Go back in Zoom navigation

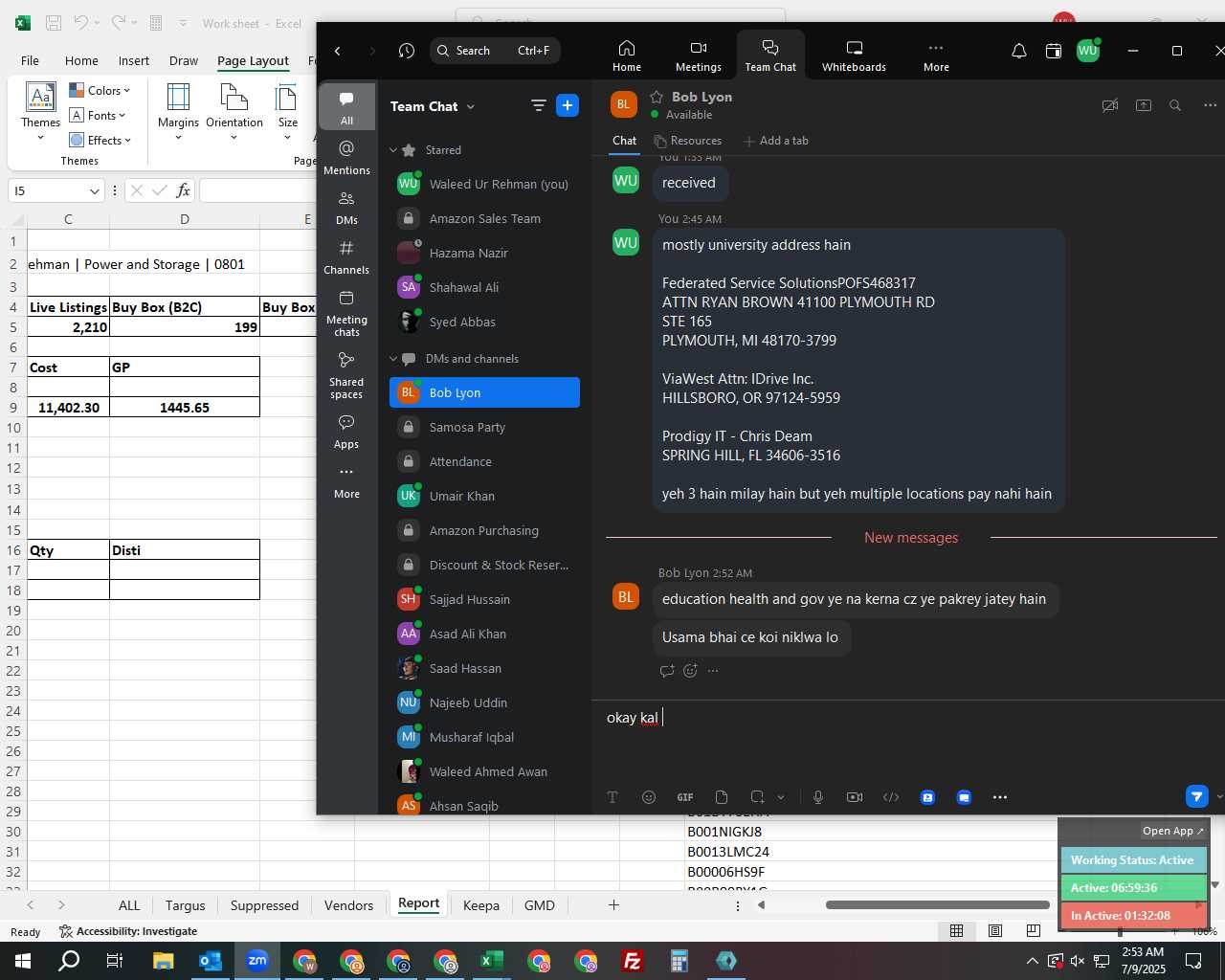click(338, 51)
